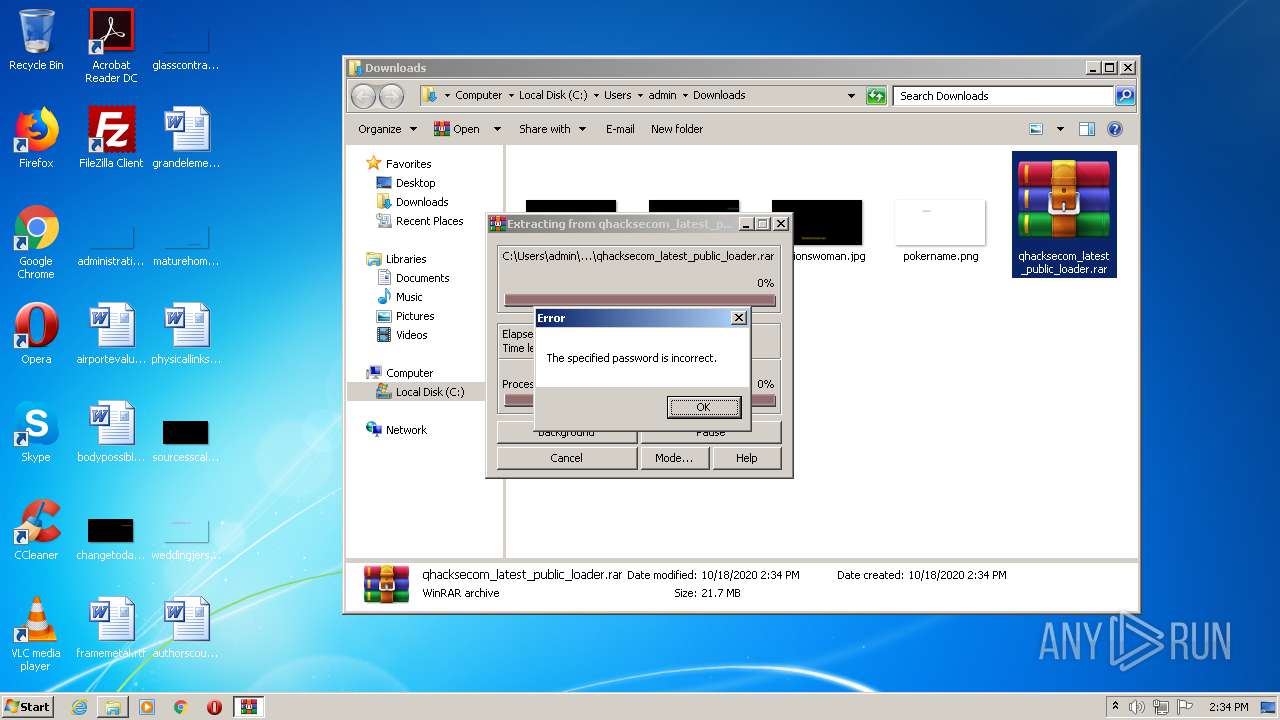
Task: Click the E-mail toolbar item
Action: [x=620, y=129]
